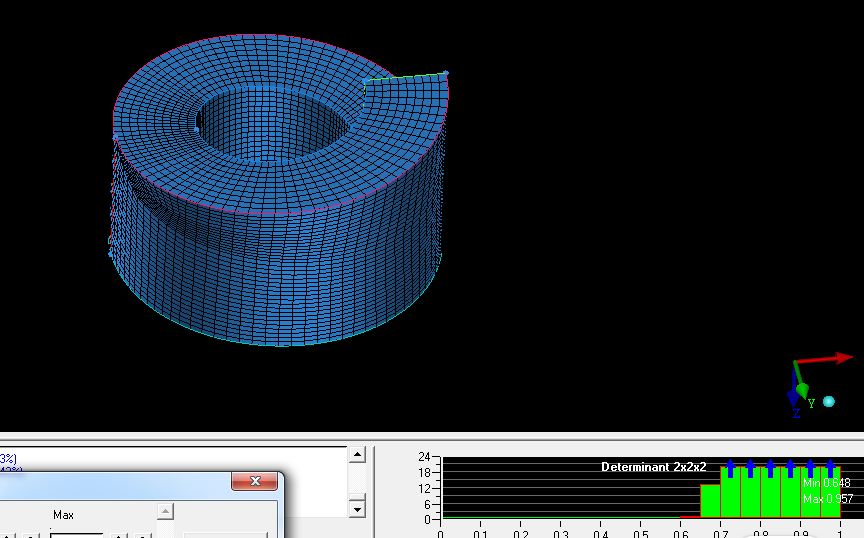Close the dialog with the red X button

(255, 481)
